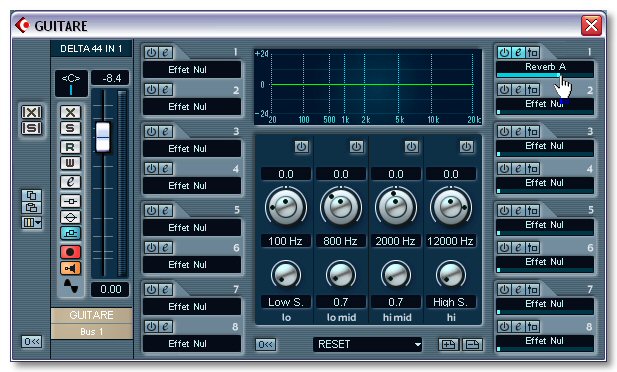Open the Effet Nul selector of send slot 4
The image size is (617, 372).
545,183
